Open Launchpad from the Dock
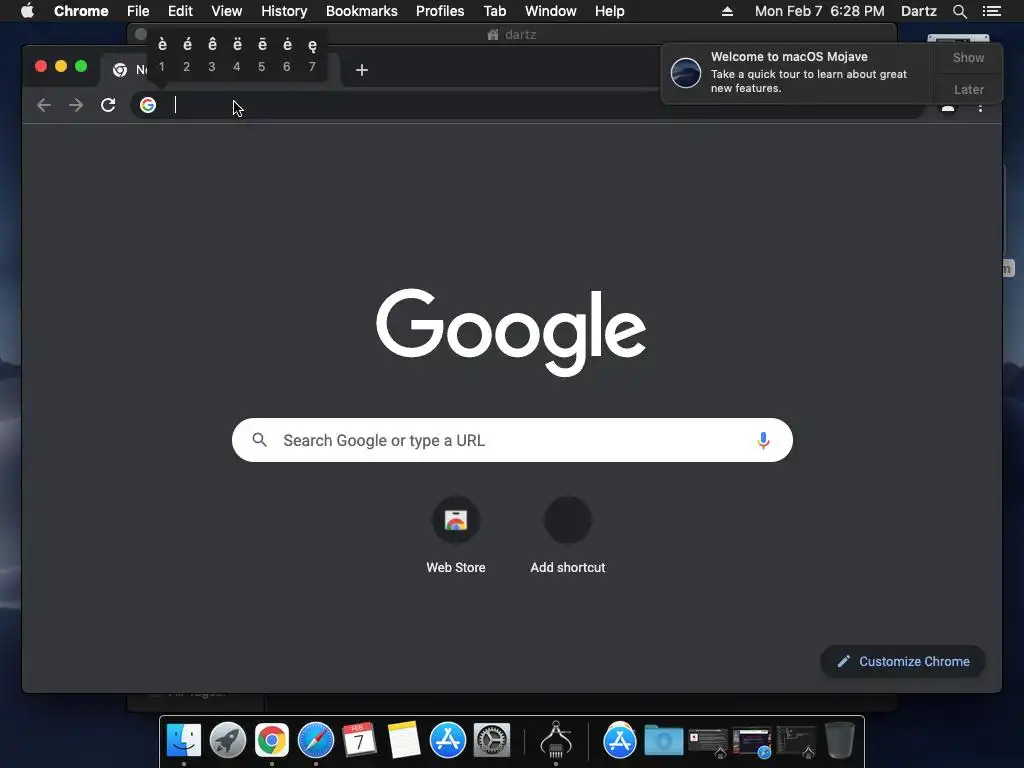The image size is (1024, 768). tap(228, 741)
